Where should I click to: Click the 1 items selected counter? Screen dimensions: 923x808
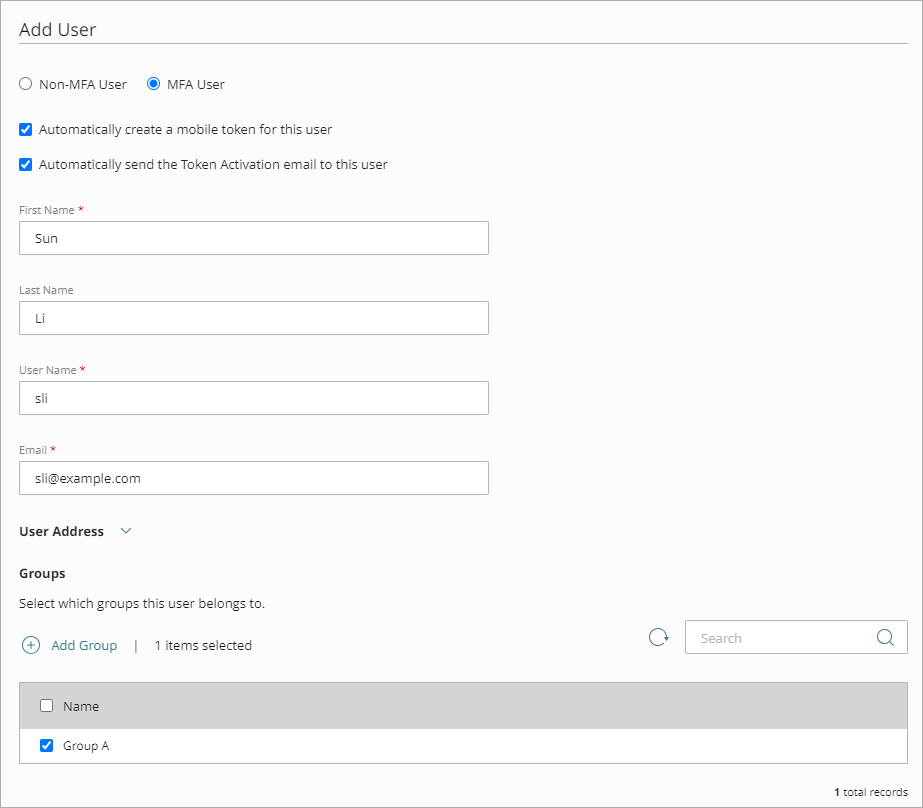click(x=203, y=646)
